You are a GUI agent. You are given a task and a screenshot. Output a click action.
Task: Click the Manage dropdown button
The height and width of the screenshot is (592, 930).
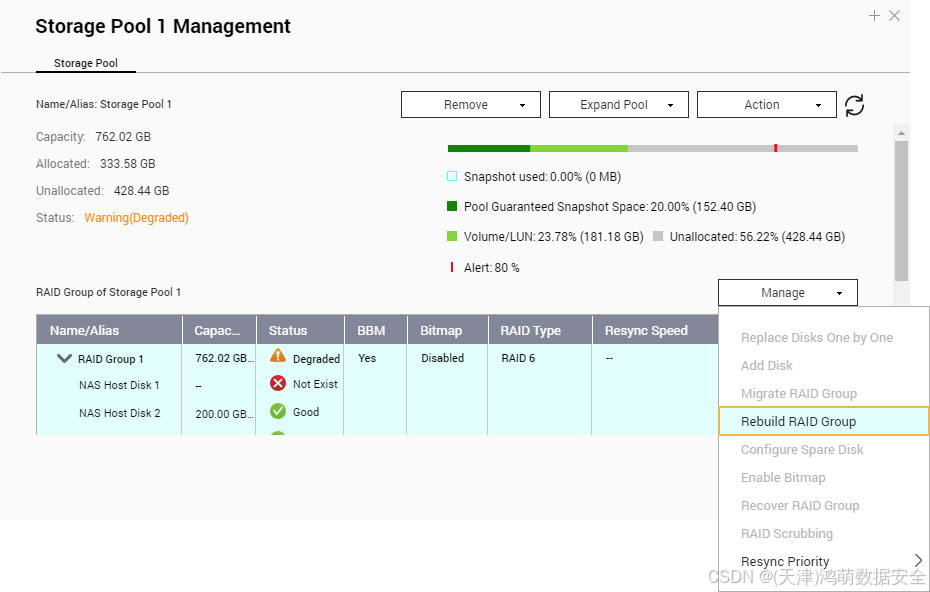[x=787, y=293]
